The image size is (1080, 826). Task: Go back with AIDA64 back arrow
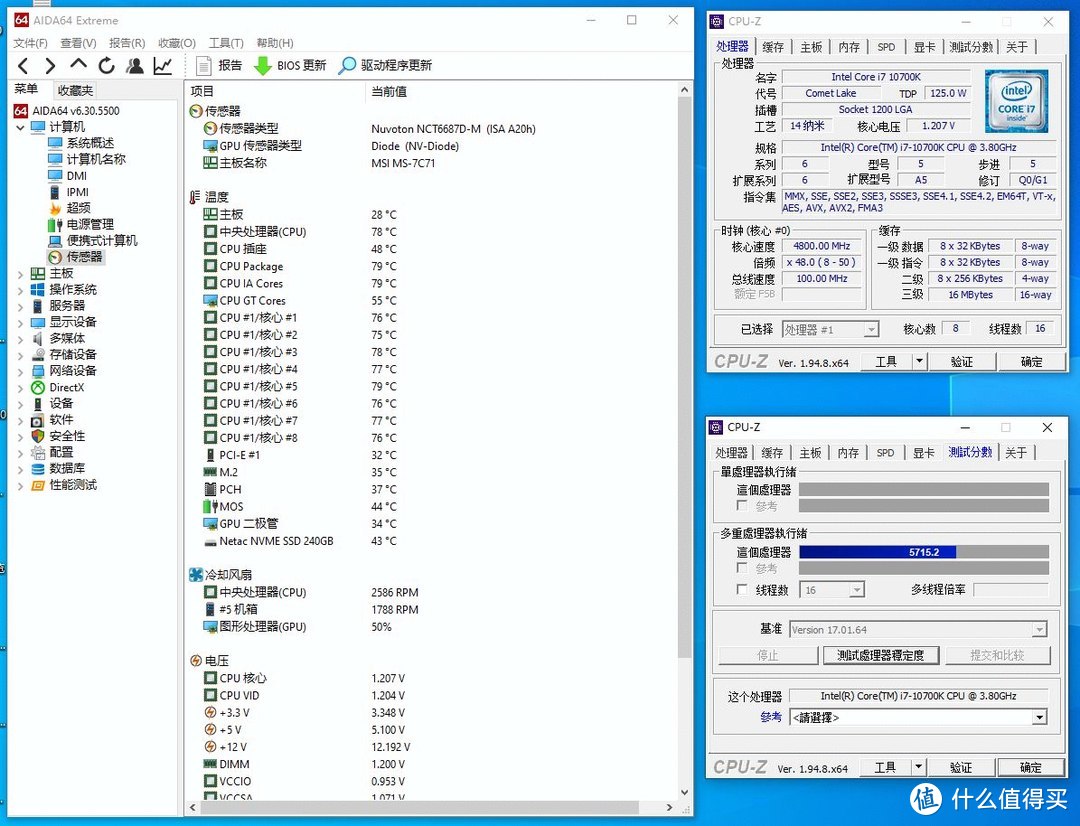coord(23,65)
